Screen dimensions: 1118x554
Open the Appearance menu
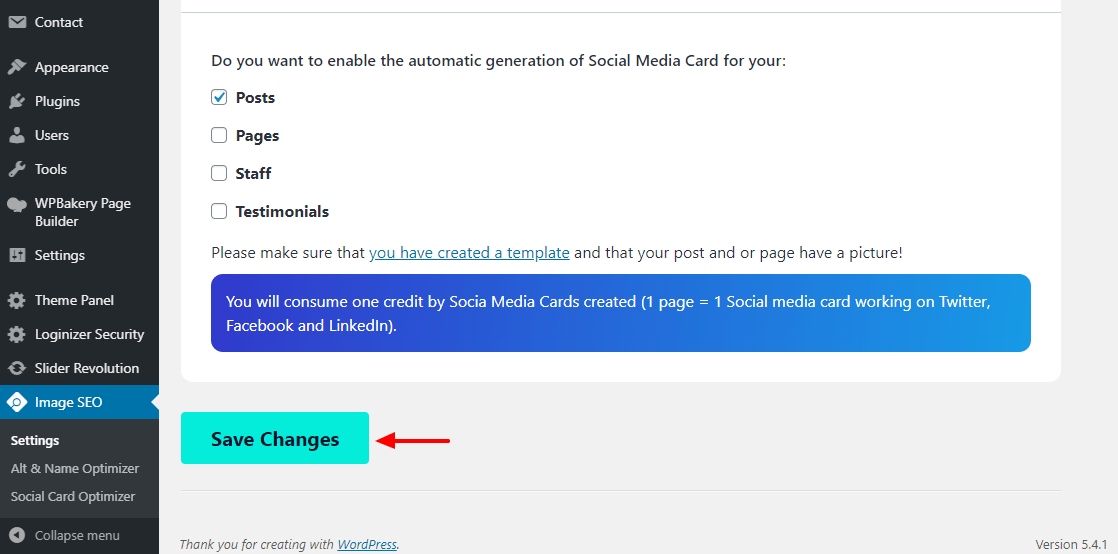pyautogui.click(x=79, y=67)
